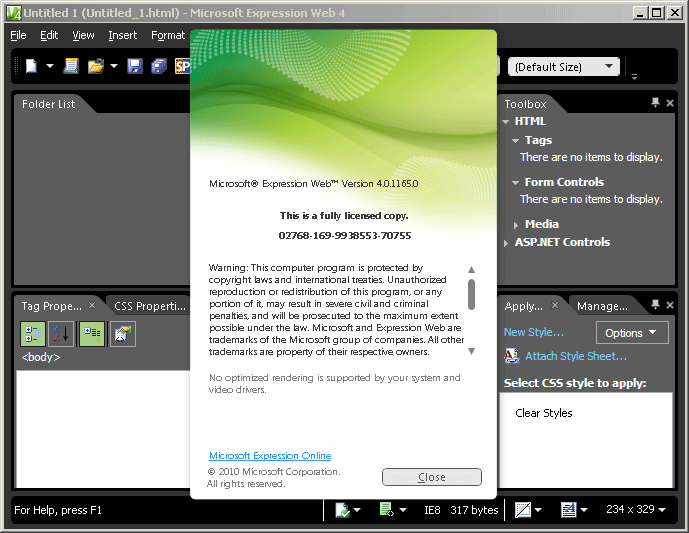
Task: Click the license text scroll down arrow
Action: 471,351
